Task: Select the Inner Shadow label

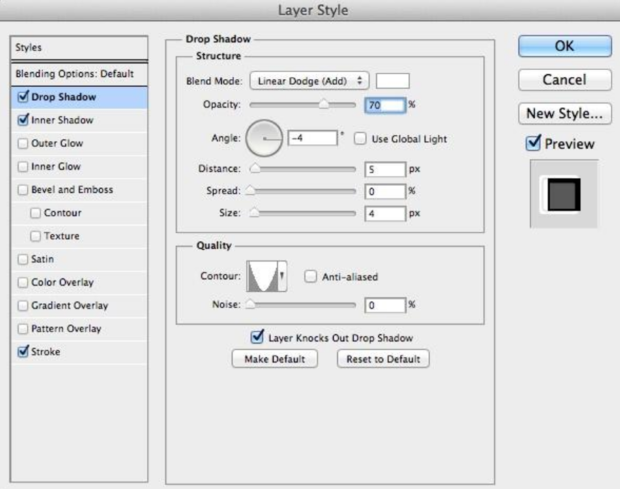Action: pos(62,120)
